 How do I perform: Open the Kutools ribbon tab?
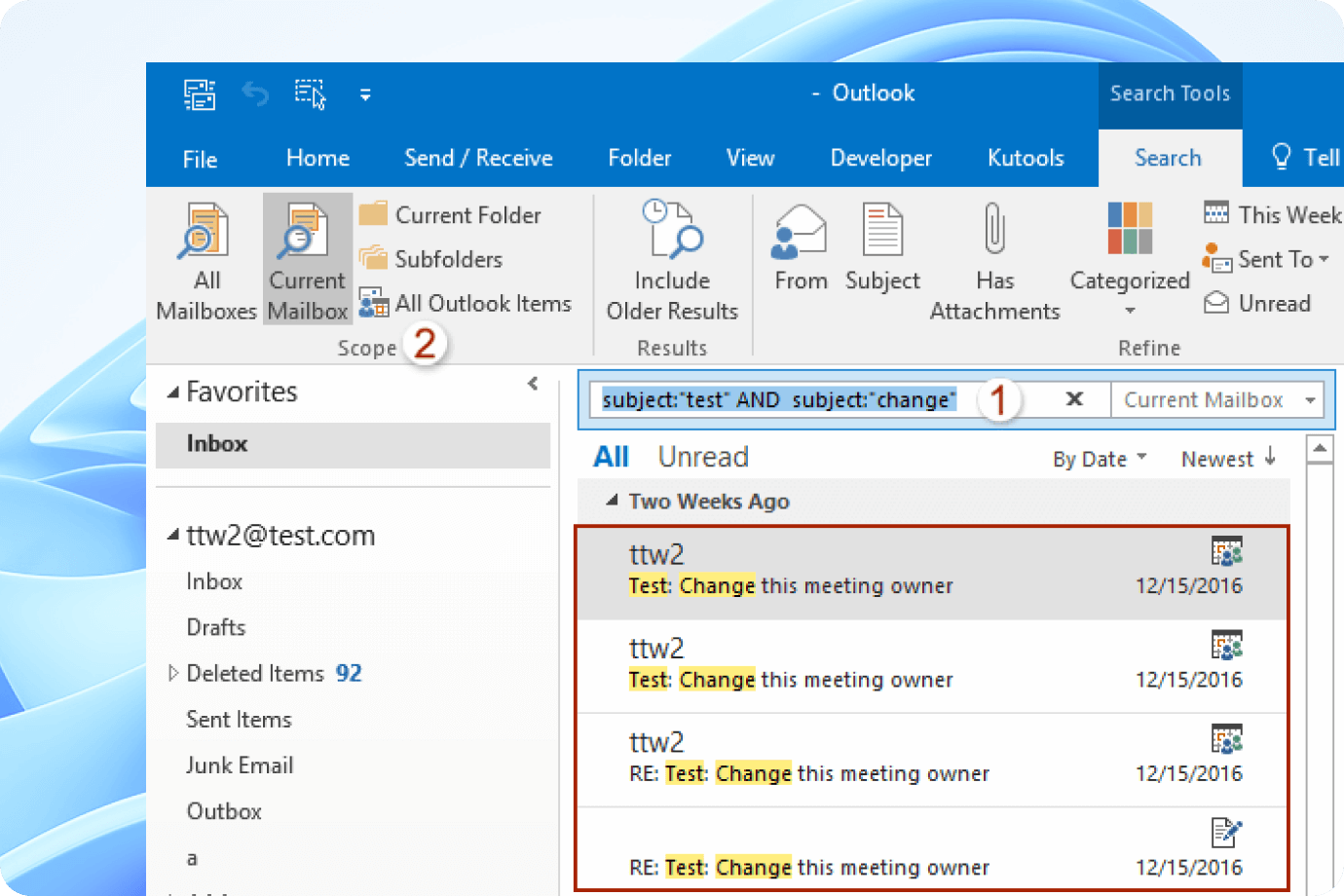[x=1026, y=158]
